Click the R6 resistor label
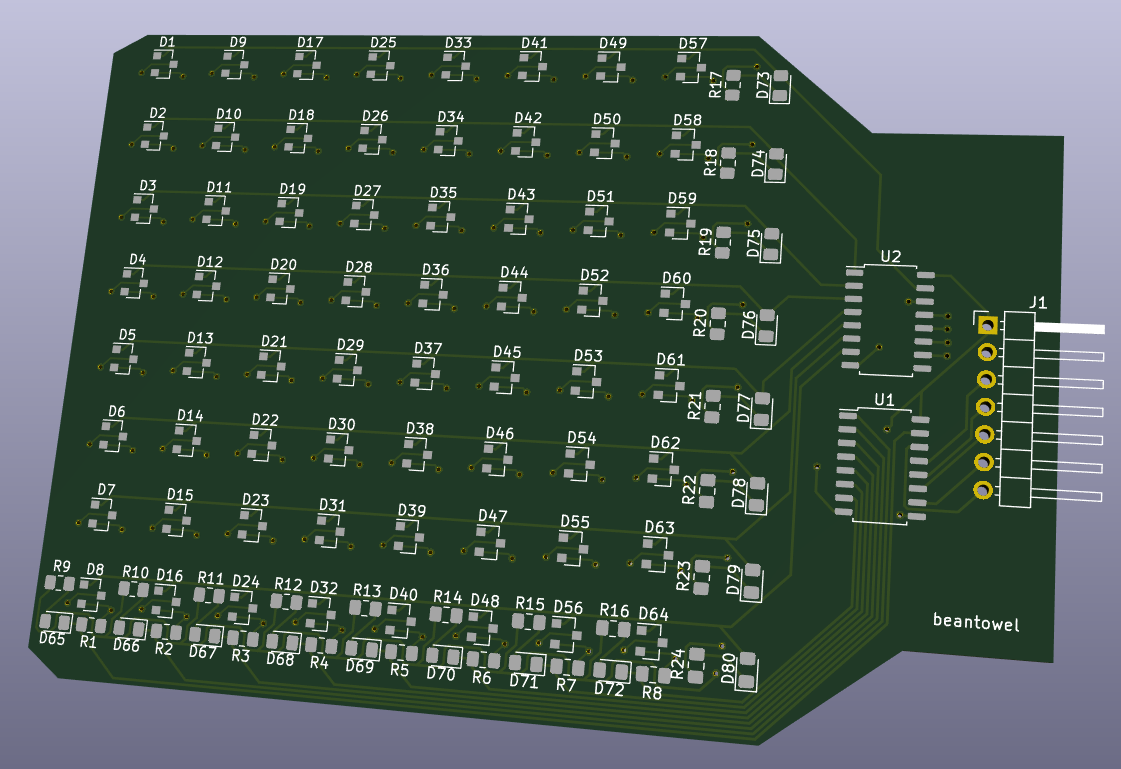1121x769 pixels. pos(482,677)
